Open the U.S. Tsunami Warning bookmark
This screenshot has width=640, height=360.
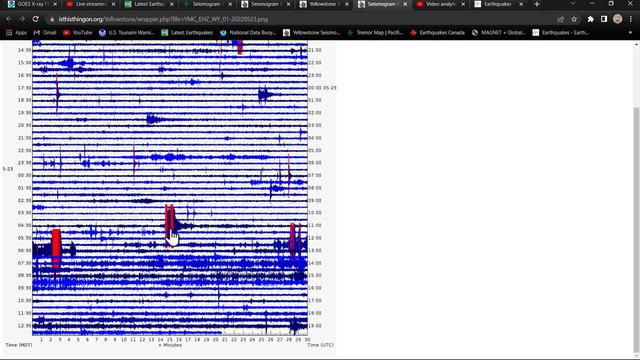(127, 32)
